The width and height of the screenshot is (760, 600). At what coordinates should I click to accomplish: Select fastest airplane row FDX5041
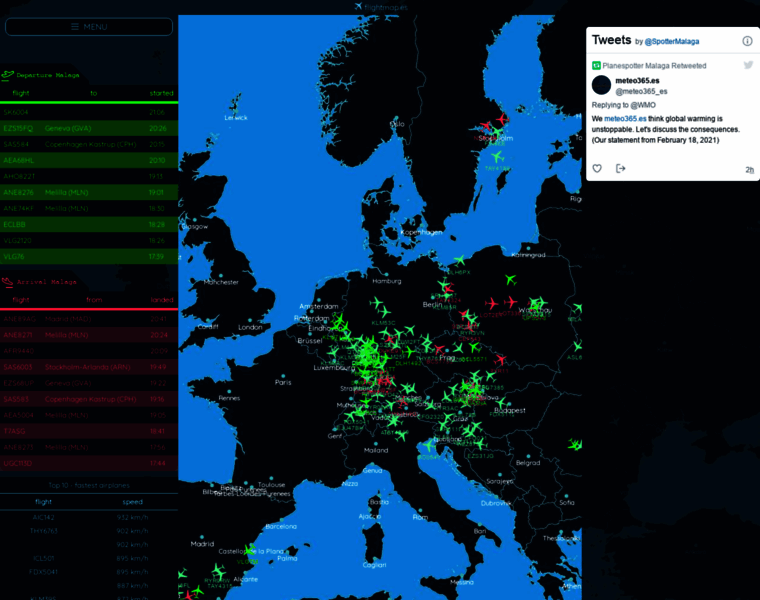pyautogui.click(x=89, y=572)
